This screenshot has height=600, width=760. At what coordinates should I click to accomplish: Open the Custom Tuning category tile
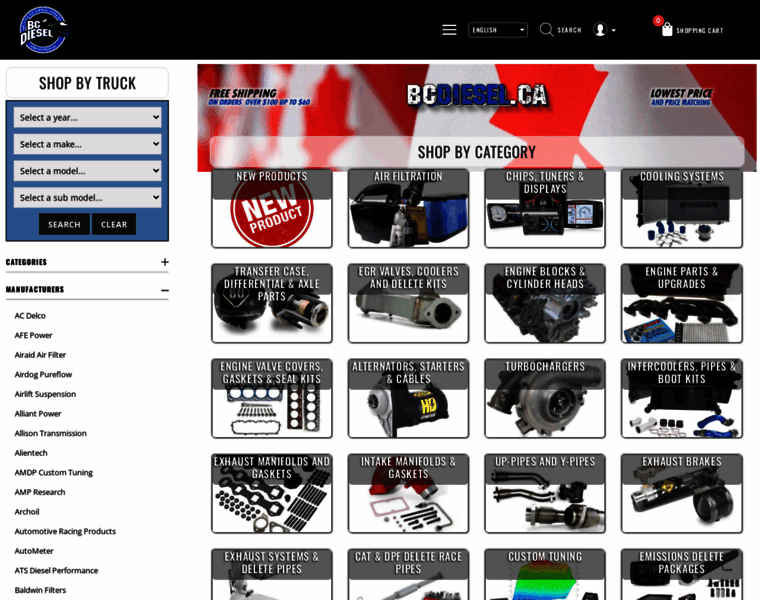tap(545, 574)
